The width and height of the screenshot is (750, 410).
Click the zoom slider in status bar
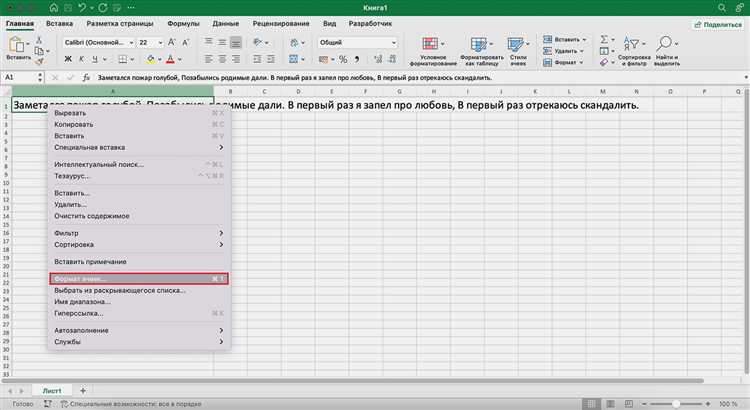[x=676, y=404]
